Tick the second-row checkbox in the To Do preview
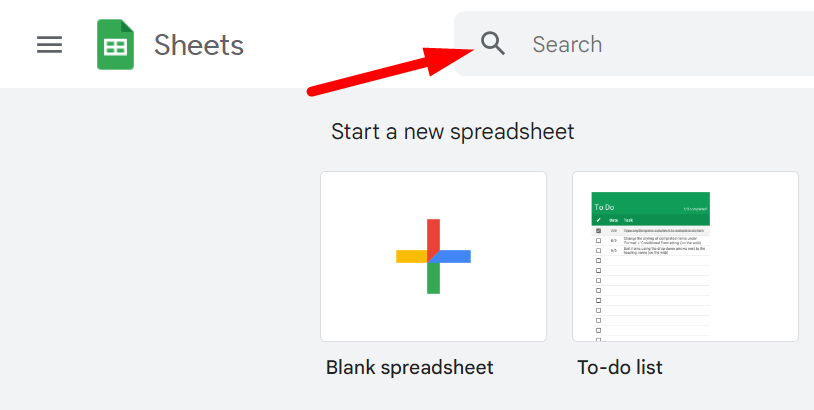The image size is (814, 410). point(598,240)
